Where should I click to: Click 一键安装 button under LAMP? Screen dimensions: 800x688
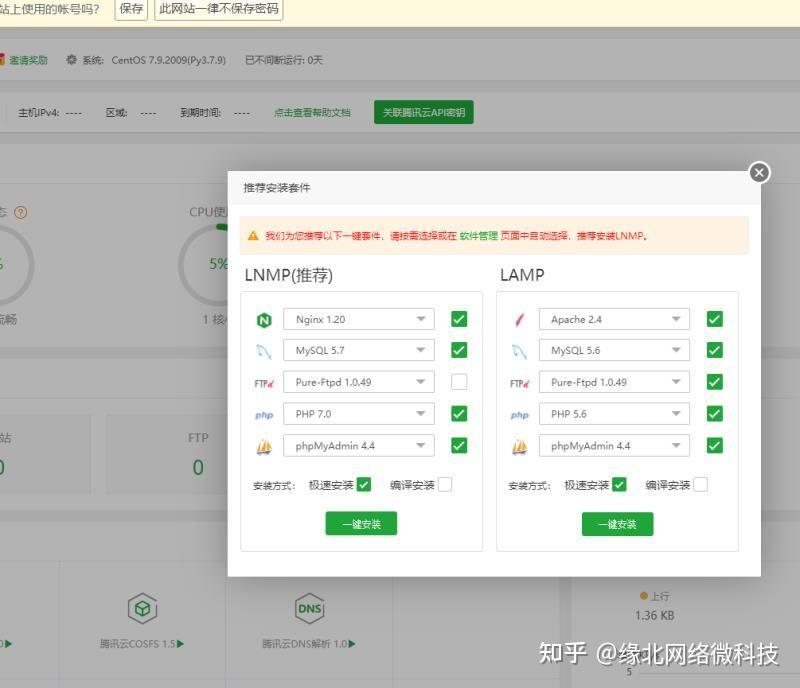point(617,524)
